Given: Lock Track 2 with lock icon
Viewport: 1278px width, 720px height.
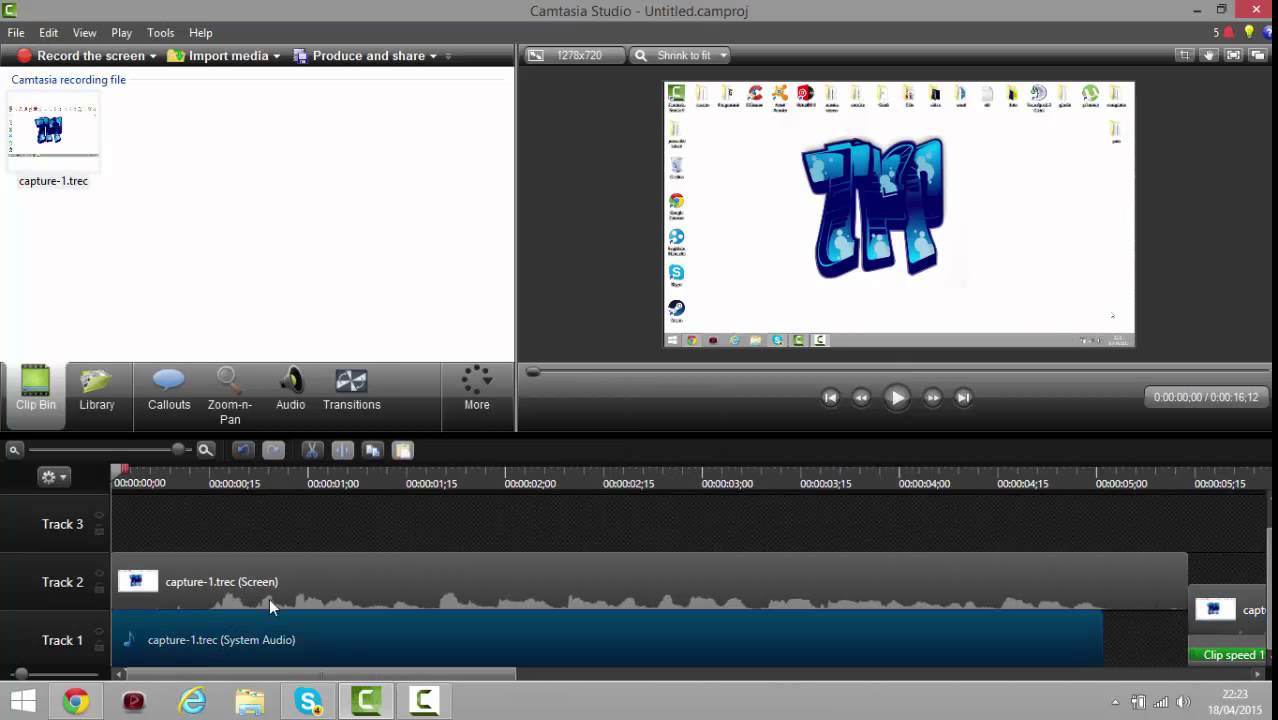Looking at the screenshot, I should pos(99,588).
